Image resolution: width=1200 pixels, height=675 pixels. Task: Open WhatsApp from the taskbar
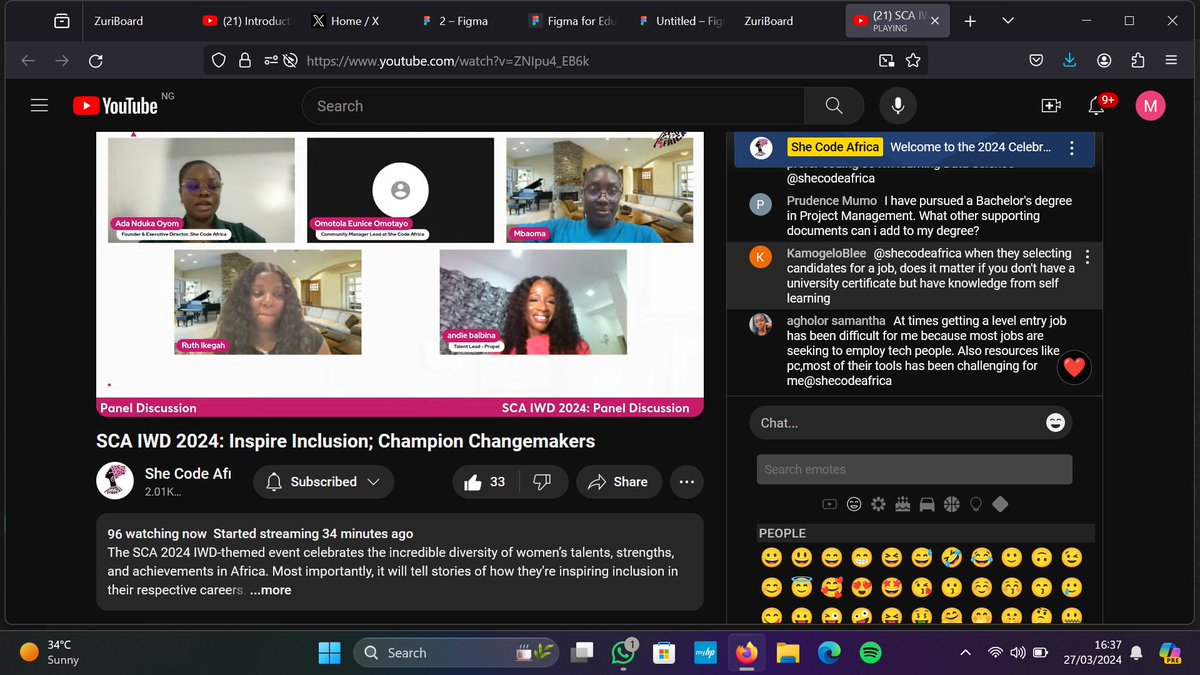624,653
